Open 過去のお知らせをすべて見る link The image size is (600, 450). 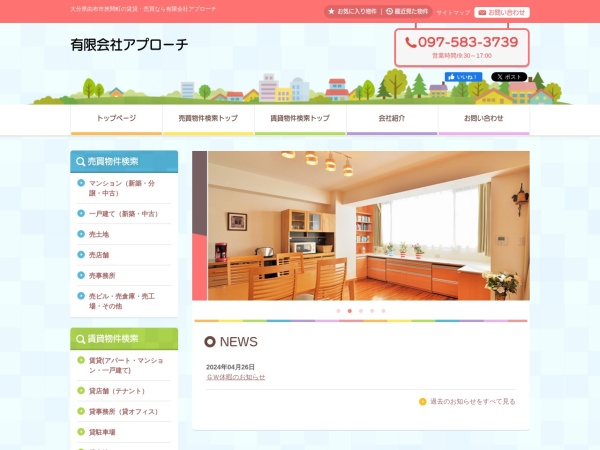[473, 401]
